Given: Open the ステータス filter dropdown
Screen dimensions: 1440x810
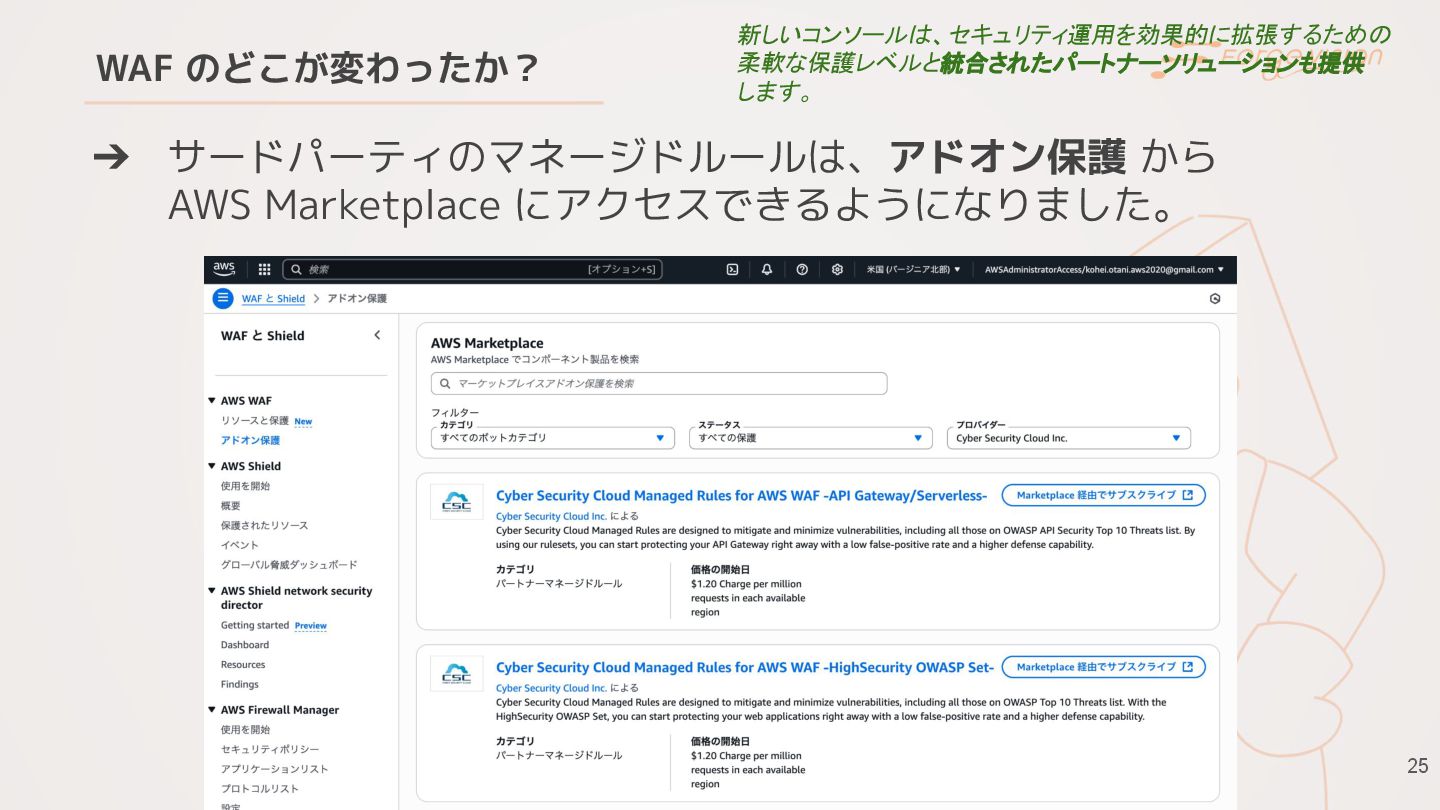Looking at the screenshot, I should [x=811, y=438].
